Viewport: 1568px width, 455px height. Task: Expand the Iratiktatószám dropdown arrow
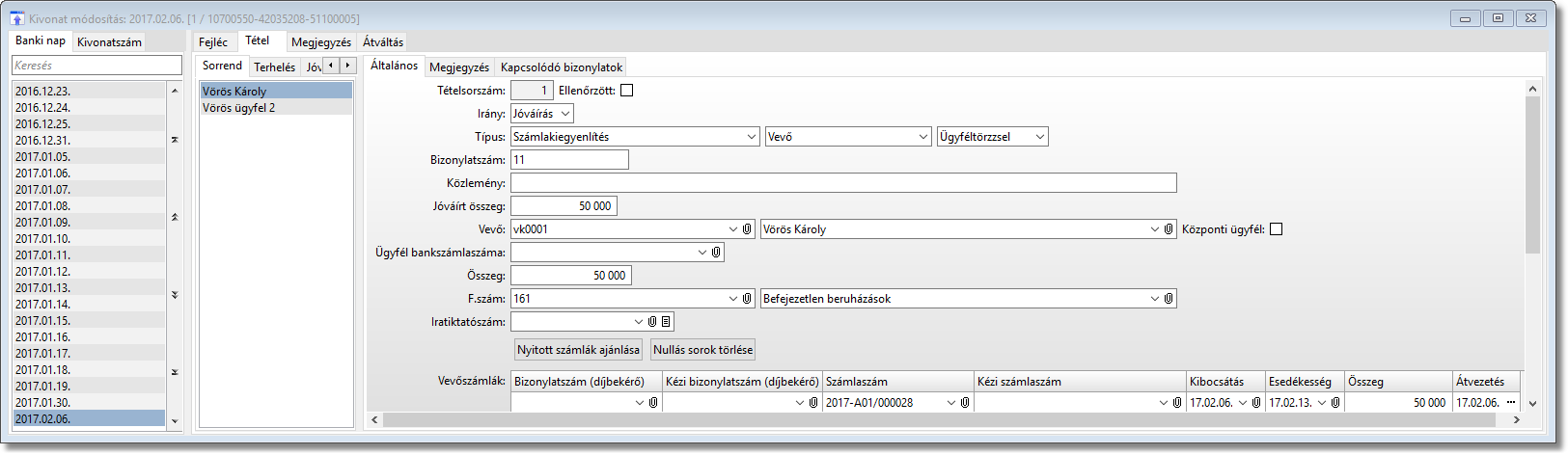coord(639,322)
